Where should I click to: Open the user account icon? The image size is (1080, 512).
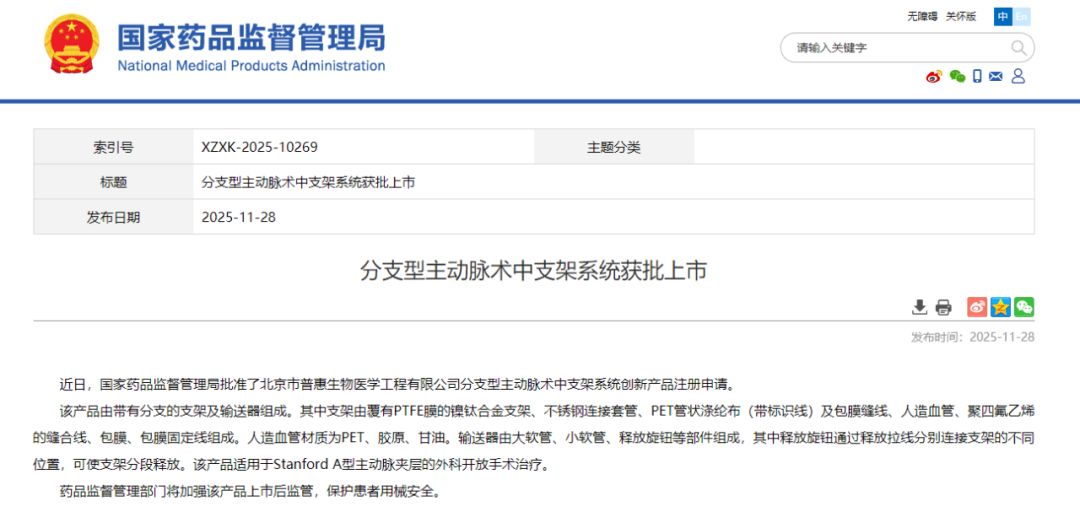coord(1018,76)
